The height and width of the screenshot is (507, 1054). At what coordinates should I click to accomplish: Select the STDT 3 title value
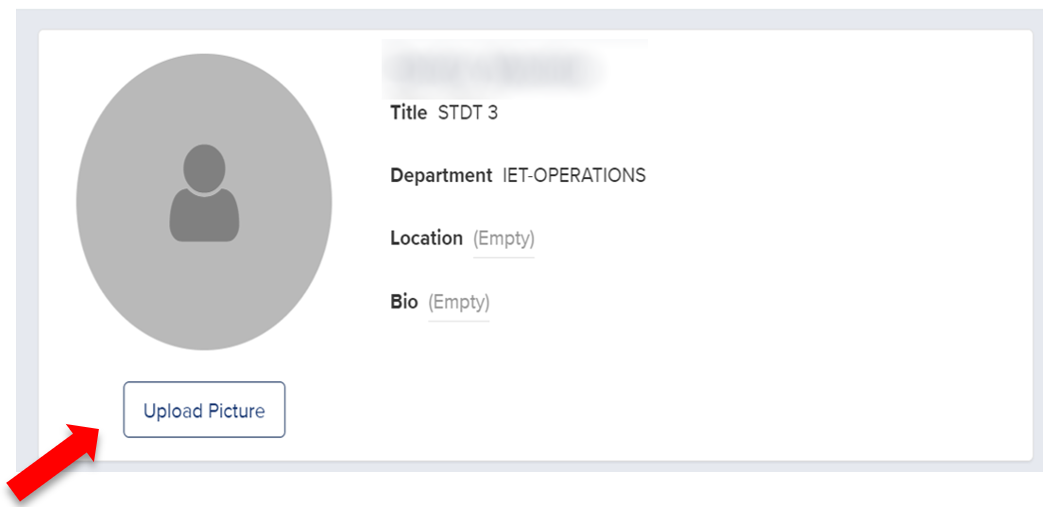[468, 113]
